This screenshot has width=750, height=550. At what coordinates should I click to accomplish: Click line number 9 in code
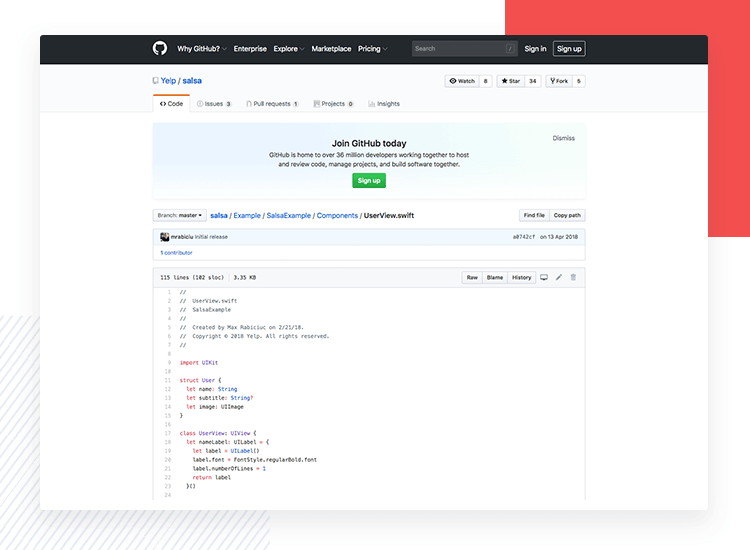(169, 363)
